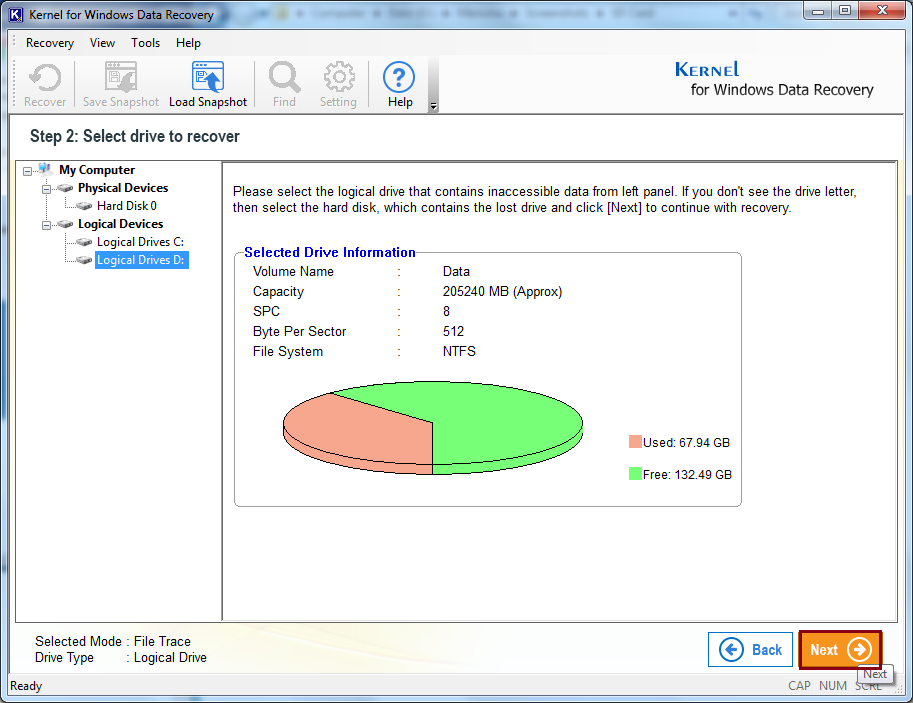This screenshot has width=913, height=703.
Task: Collapse the Physical Devices node
Action: click(x=46, y=188)
